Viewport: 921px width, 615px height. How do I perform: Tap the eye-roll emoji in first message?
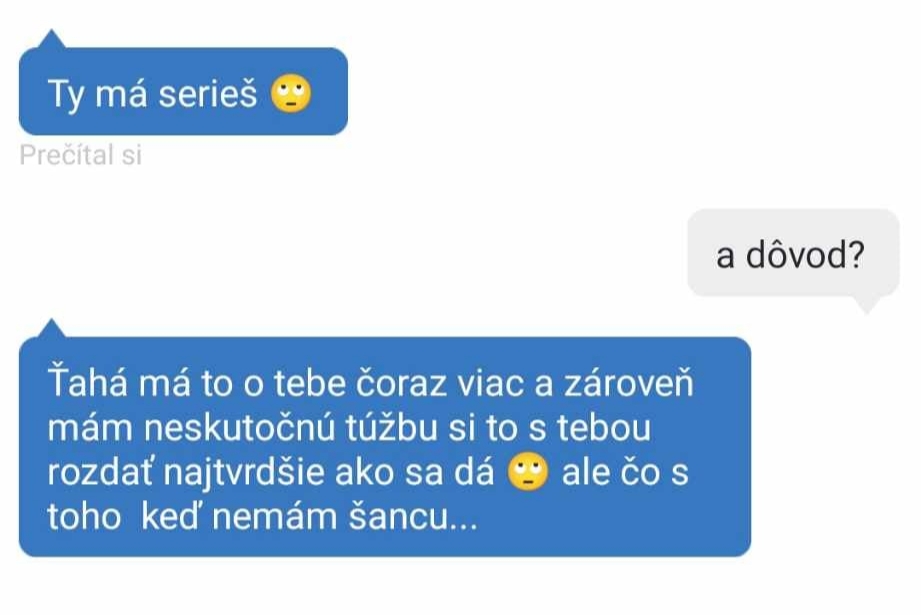pos(291,94)
